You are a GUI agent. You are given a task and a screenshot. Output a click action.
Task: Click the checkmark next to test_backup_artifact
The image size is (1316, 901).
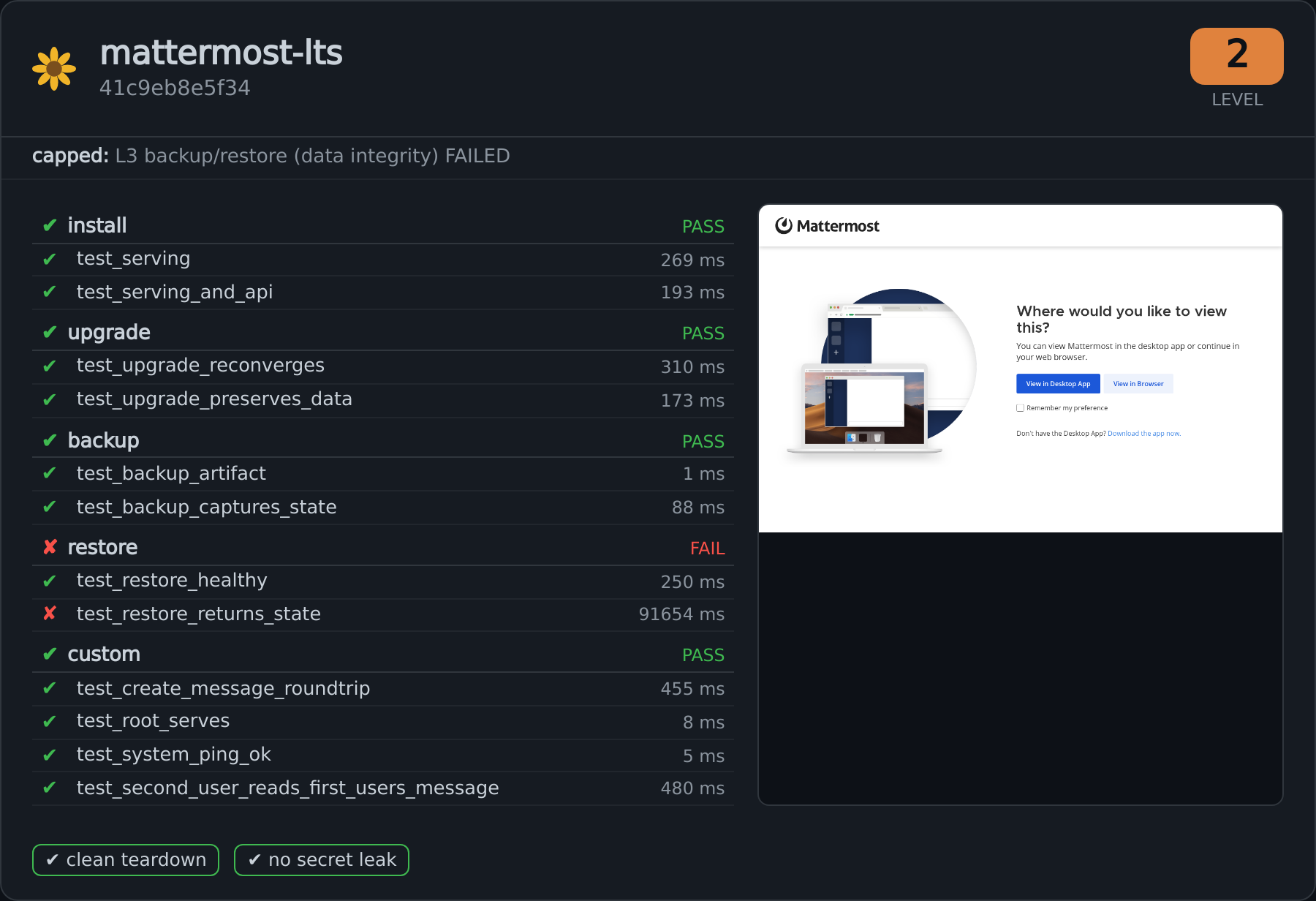click(50, 473)
